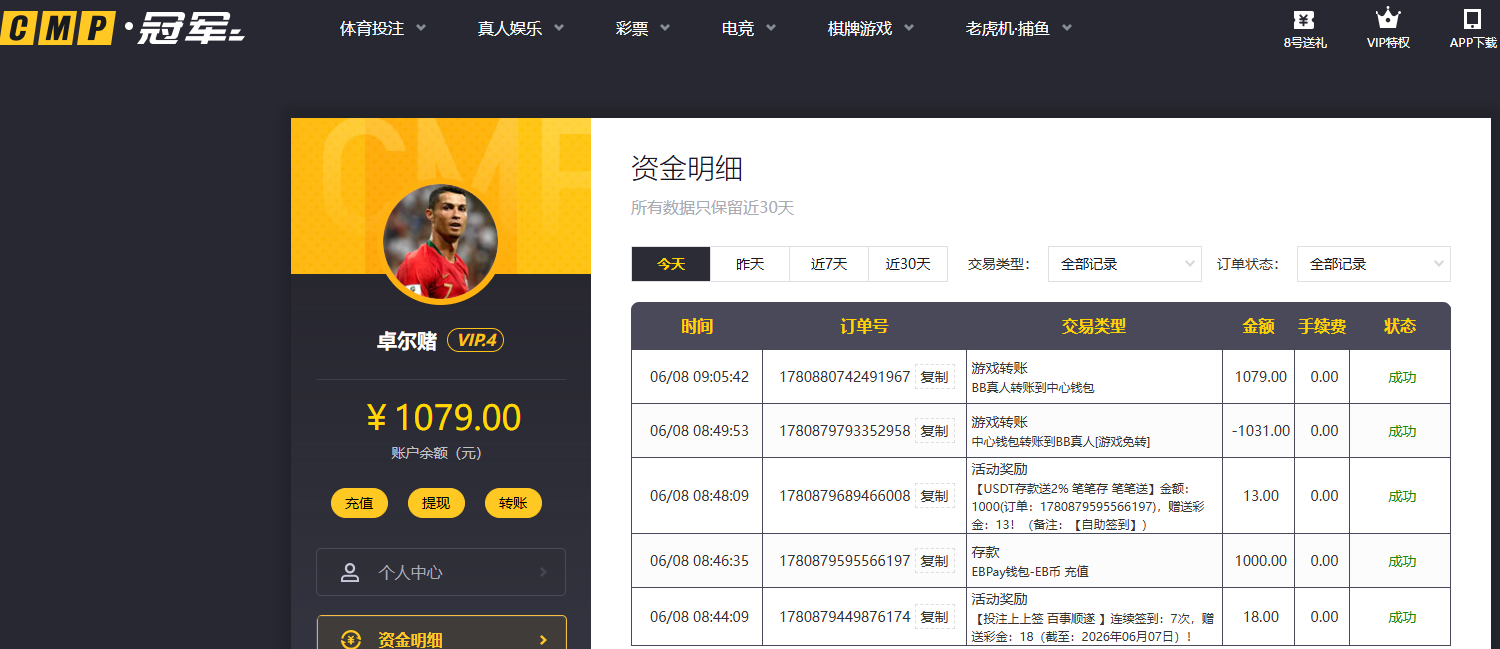Click the time 06/08 08:49:53
Screen dimensions: 1500x649
pos(699,431)
